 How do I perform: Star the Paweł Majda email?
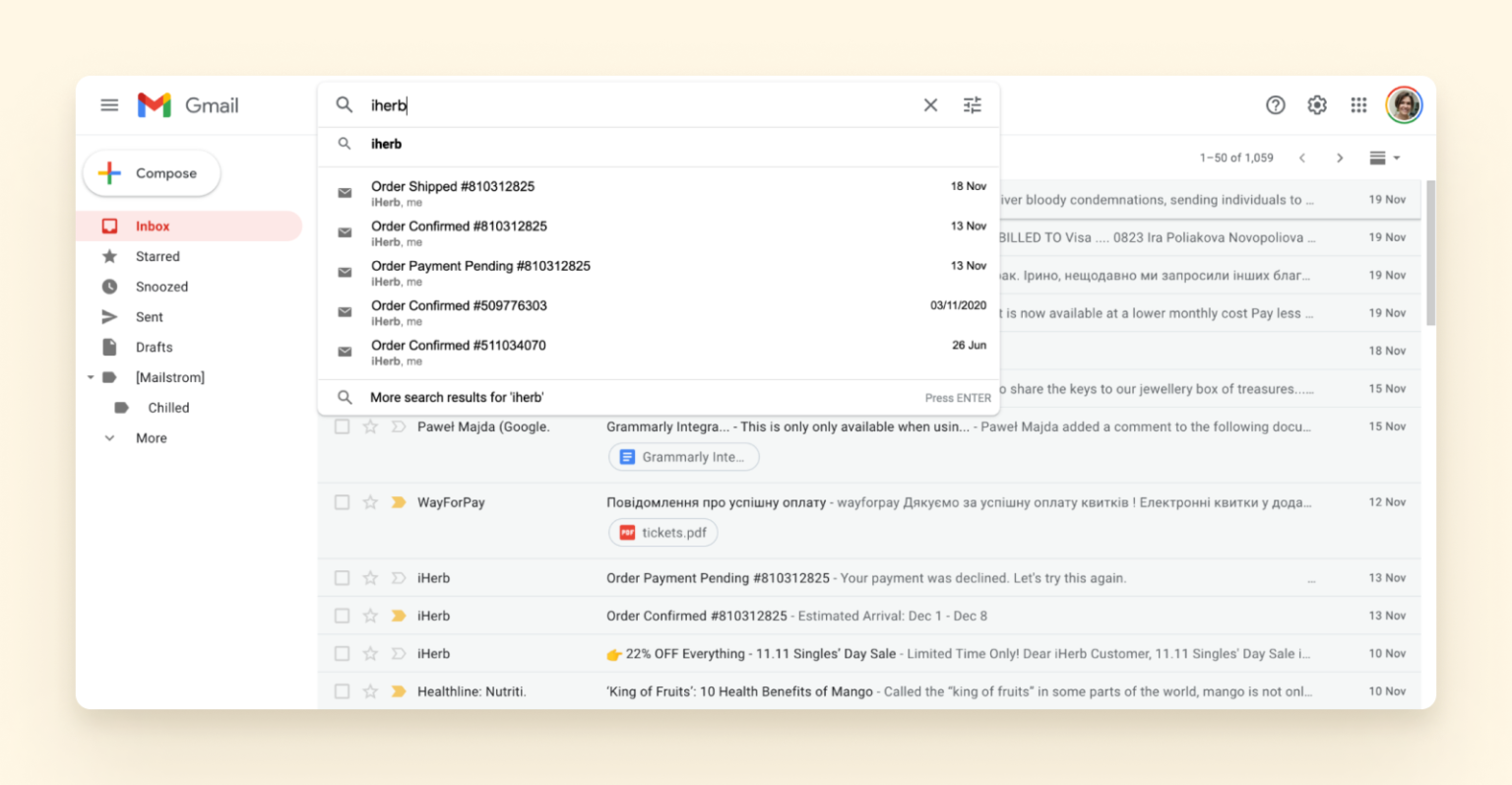click(x=370, y=426)
